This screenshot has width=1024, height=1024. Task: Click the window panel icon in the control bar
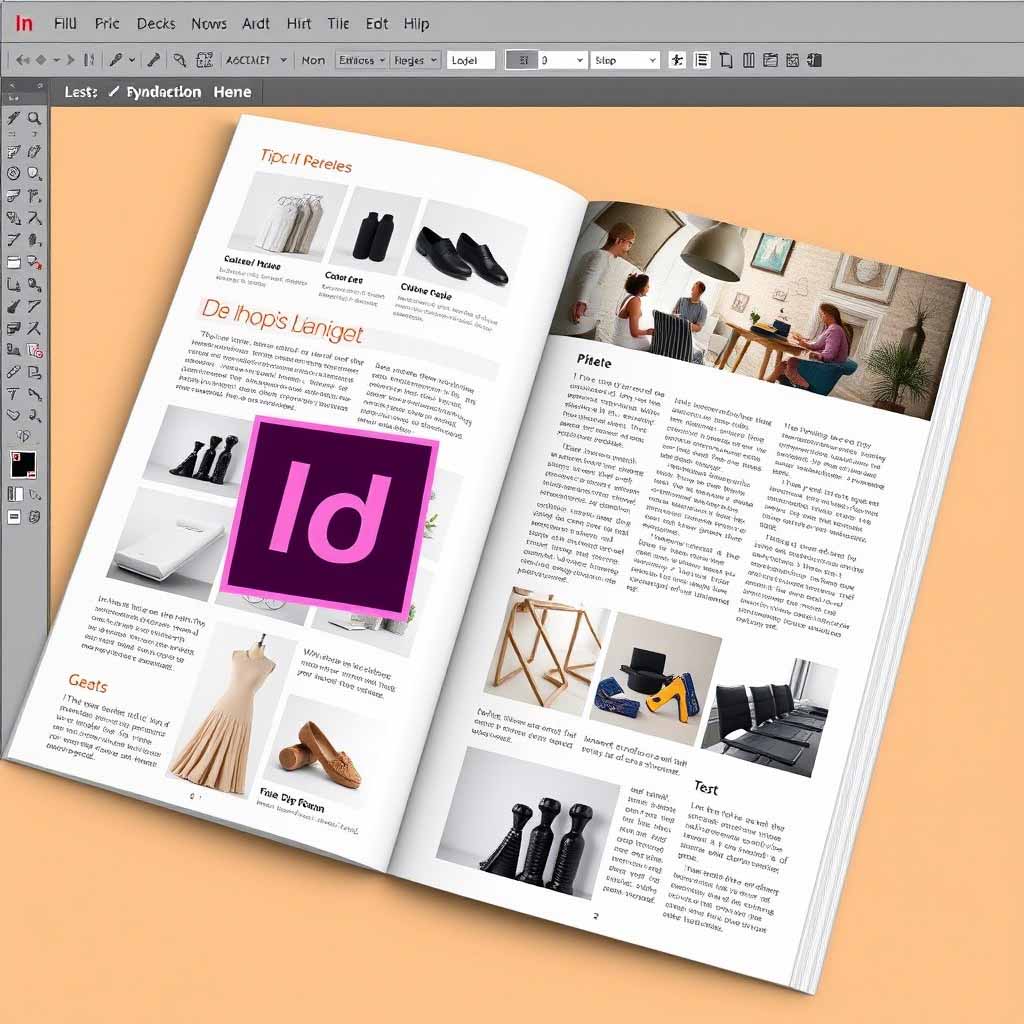pyautogui.click(x=771, y=60)
